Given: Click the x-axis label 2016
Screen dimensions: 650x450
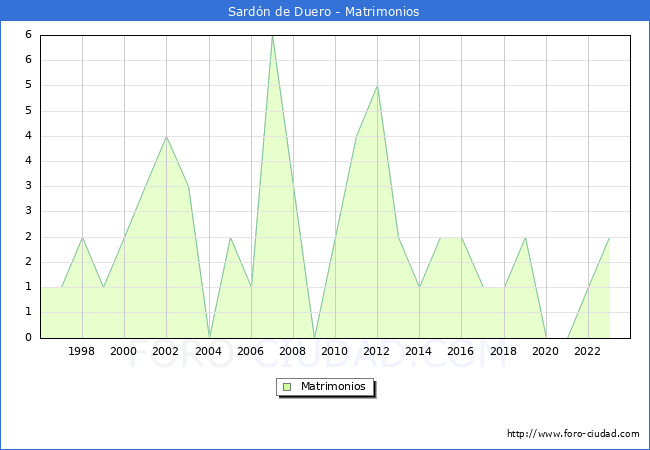Looking at the screenshot, I should [x=461, y=351].
